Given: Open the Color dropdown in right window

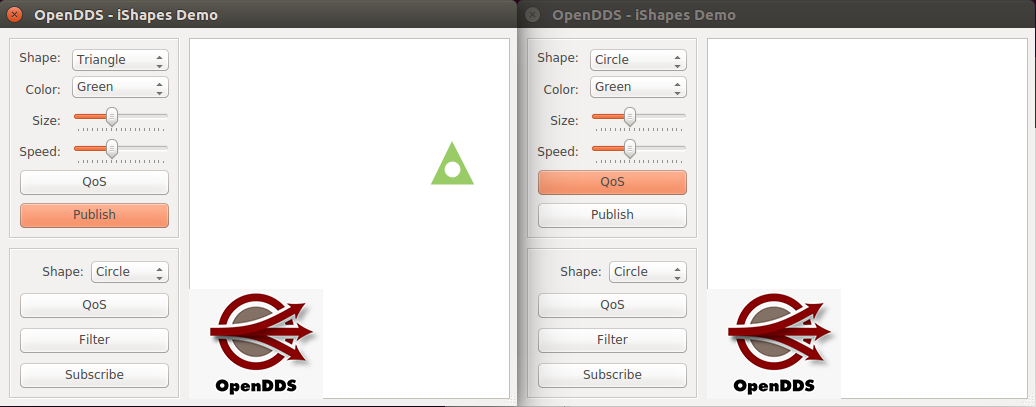Looking at the screenshot, I should click(x=638, y=87).
